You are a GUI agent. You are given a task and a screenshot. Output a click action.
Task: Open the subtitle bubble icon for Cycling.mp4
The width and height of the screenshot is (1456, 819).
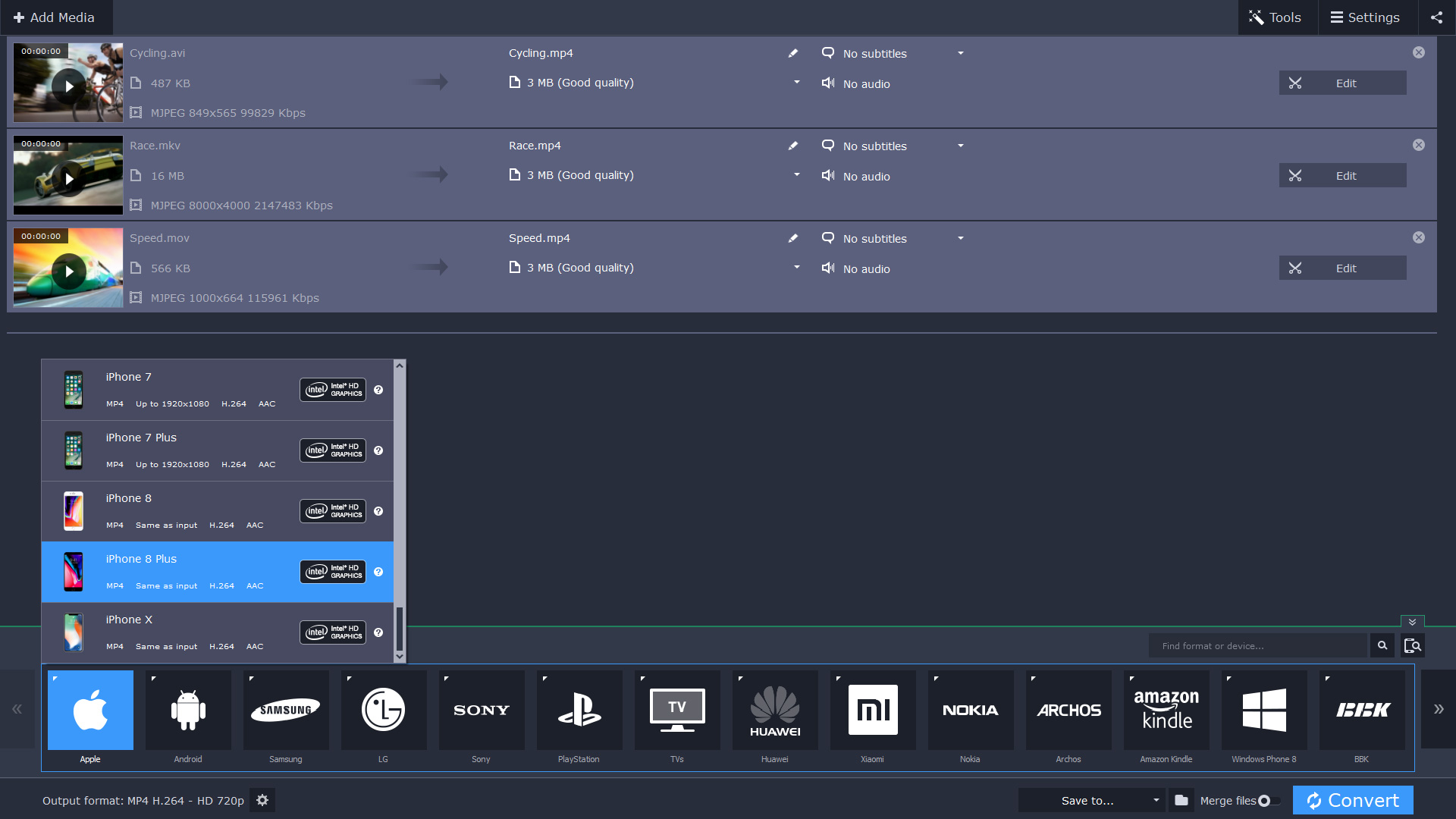pyautogui.click(x=827, y=53)
